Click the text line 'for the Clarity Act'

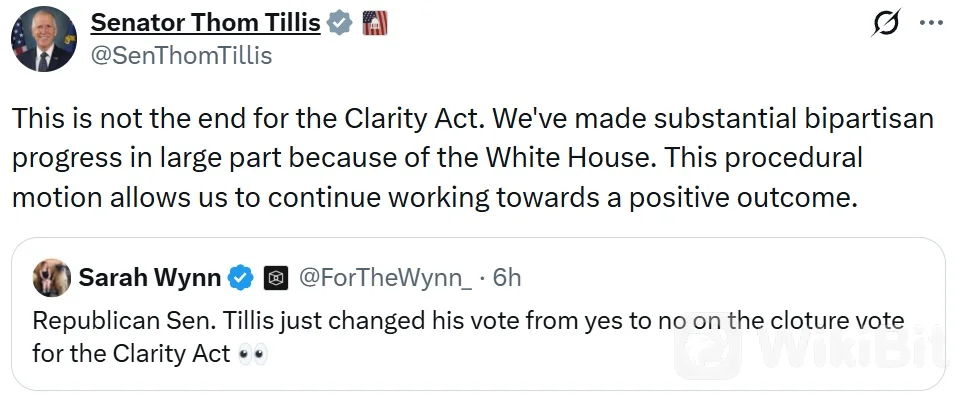tap(131, 354)
